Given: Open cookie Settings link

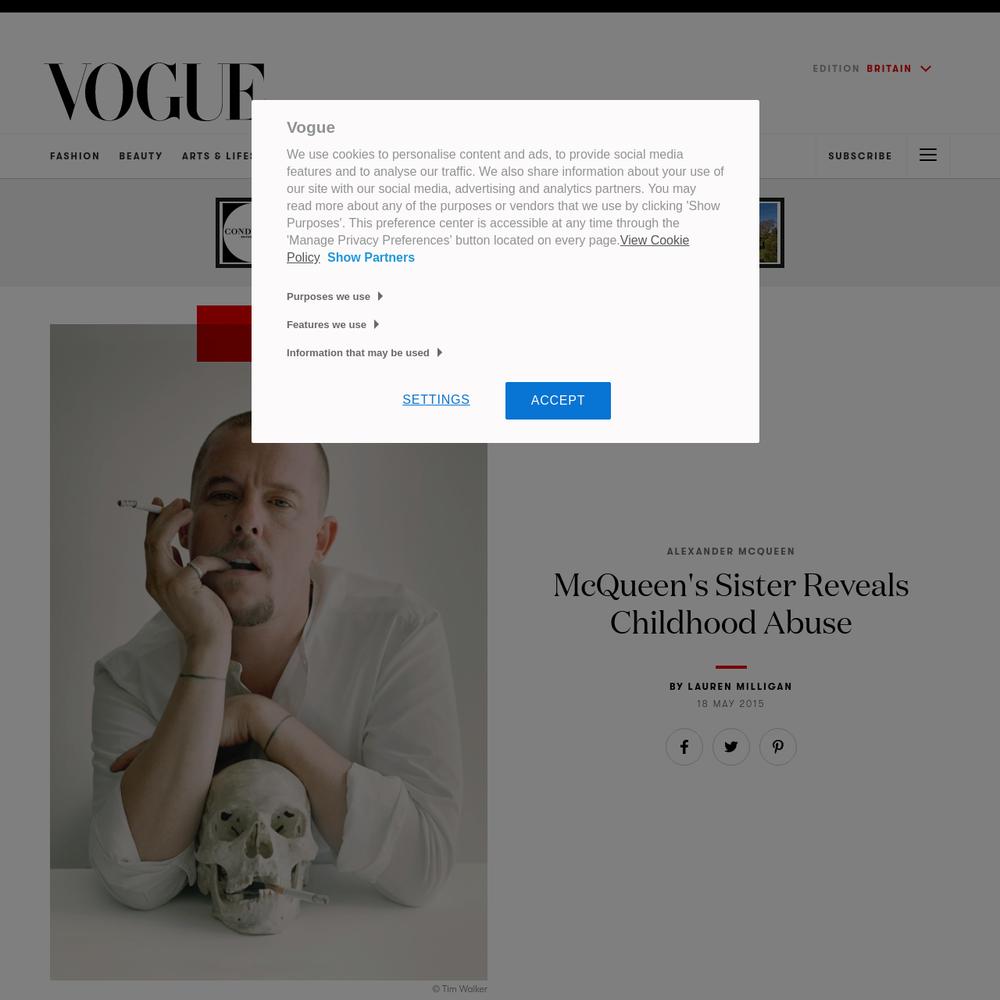Looking at the screenshot, I should tap(436, 400).
